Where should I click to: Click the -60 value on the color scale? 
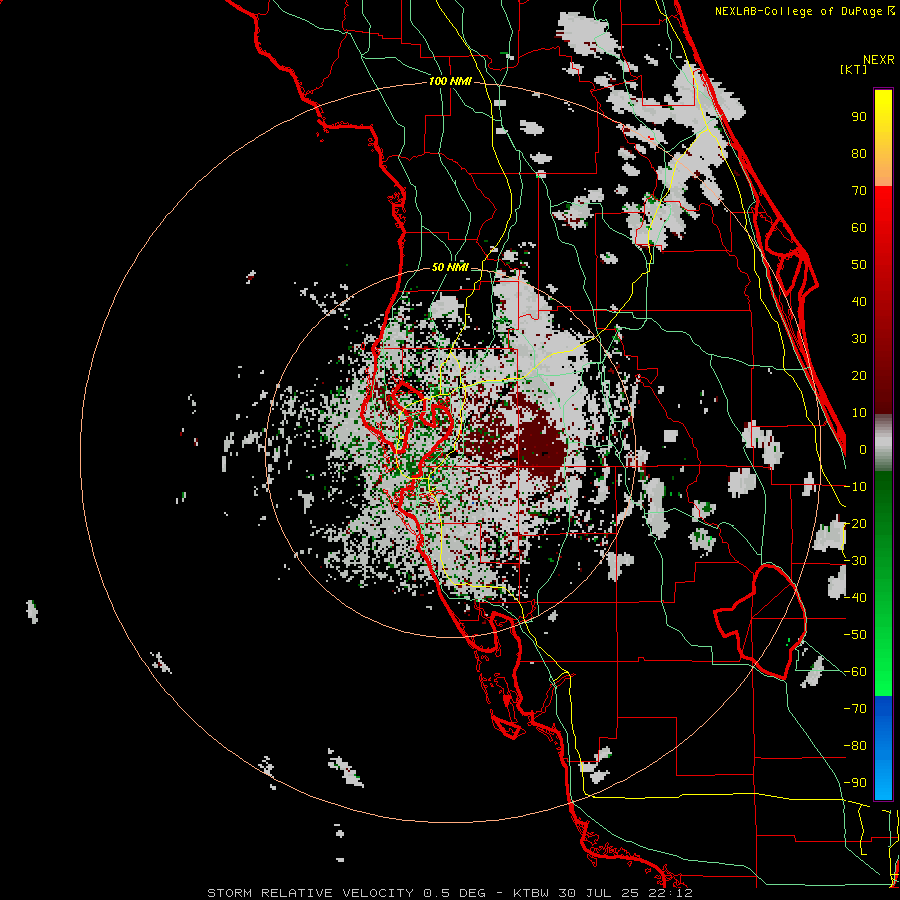pos(855,672)
